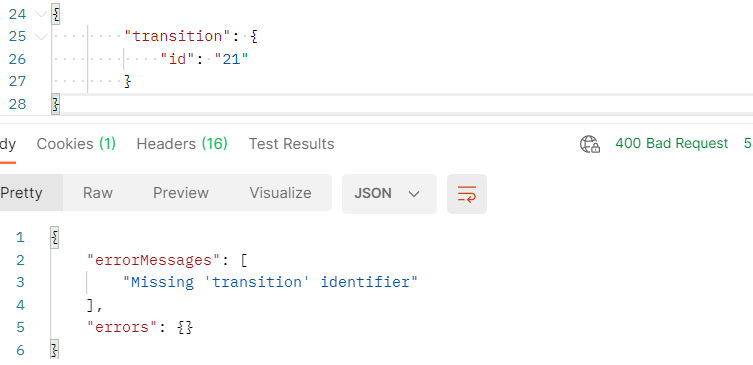The width and height of the screenshot is (753, 365).
Task: Click the Missing 'transition' identifier message
Action: tap(270, 282)
